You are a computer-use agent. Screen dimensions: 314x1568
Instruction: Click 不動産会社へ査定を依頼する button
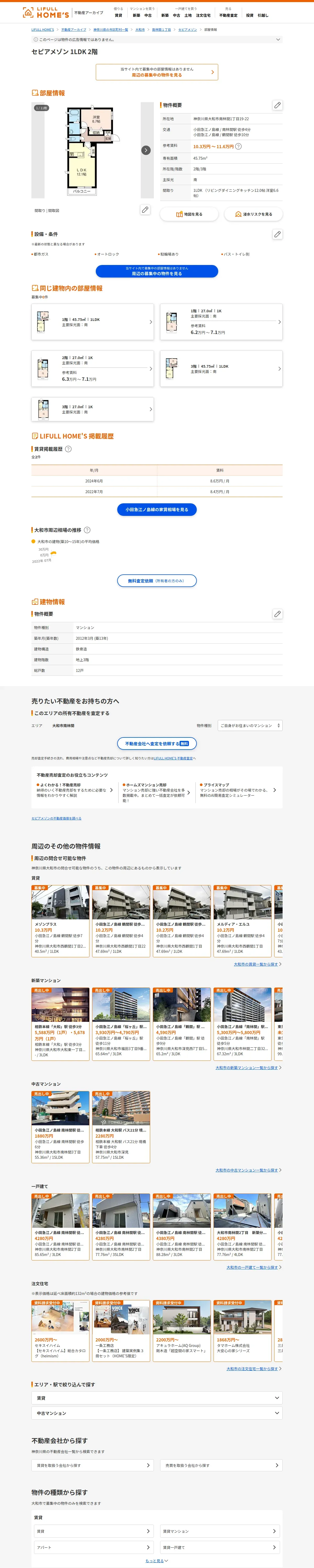pos(157,744)
